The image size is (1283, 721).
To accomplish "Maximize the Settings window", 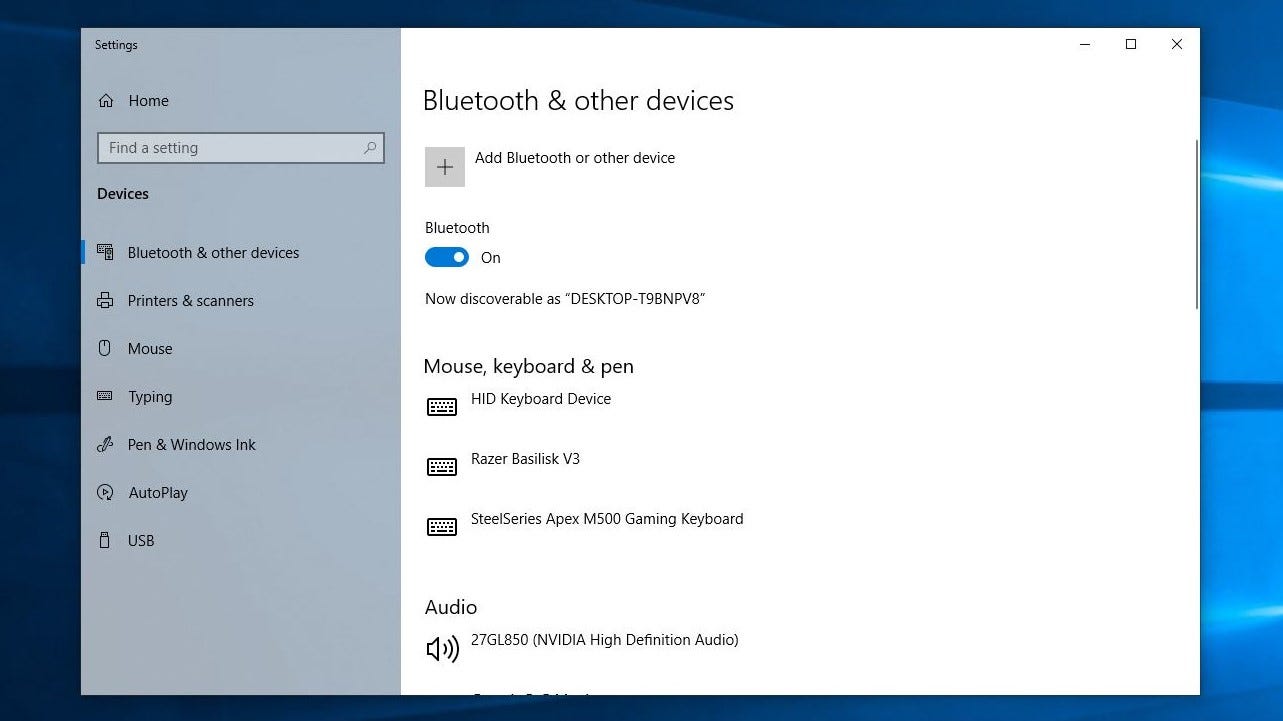I will [x=1131, y=44].
